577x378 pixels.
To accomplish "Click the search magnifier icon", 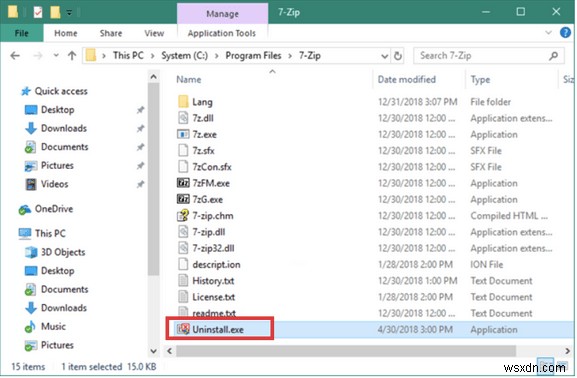I will pyautogui.click(x=553, y=56).
